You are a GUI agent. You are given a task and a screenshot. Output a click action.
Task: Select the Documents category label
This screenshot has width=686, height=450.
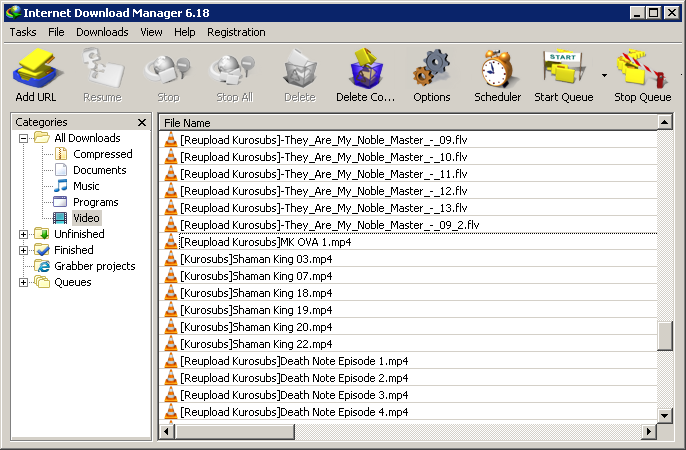pos(100,170)
